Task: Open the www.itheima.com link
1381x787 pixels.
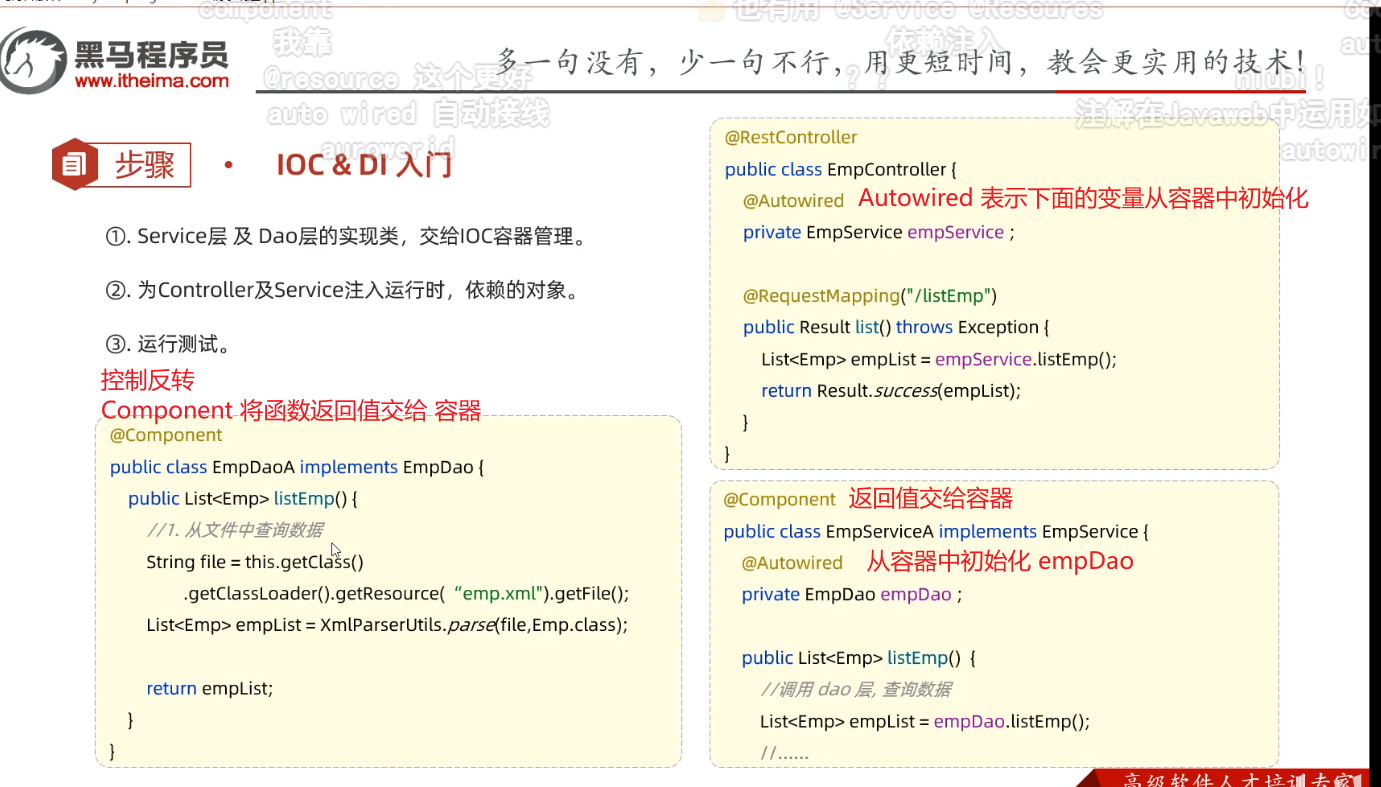Action: click(152, 81)
